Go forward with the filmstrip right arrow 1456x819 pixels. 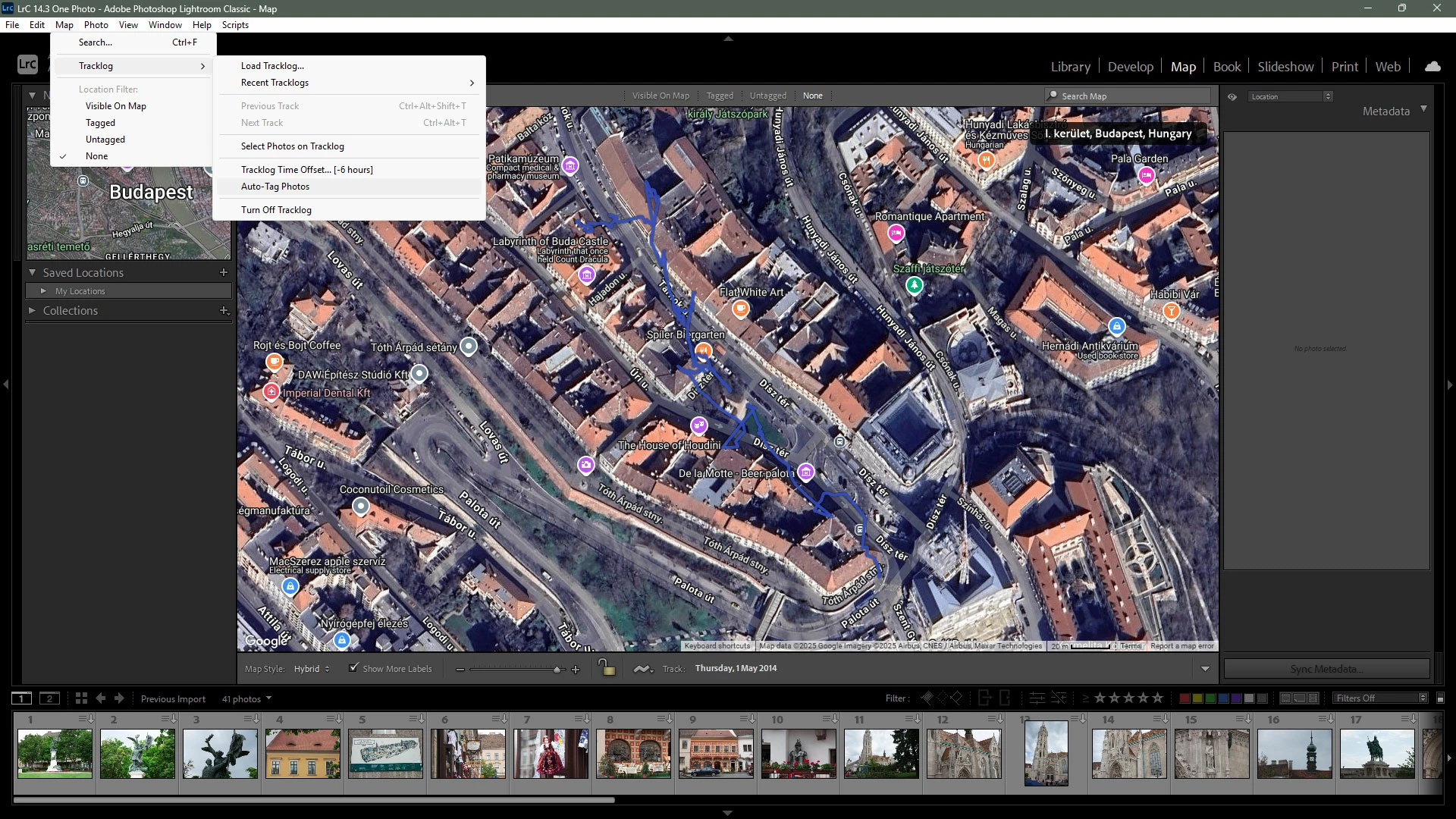[119, 698]
